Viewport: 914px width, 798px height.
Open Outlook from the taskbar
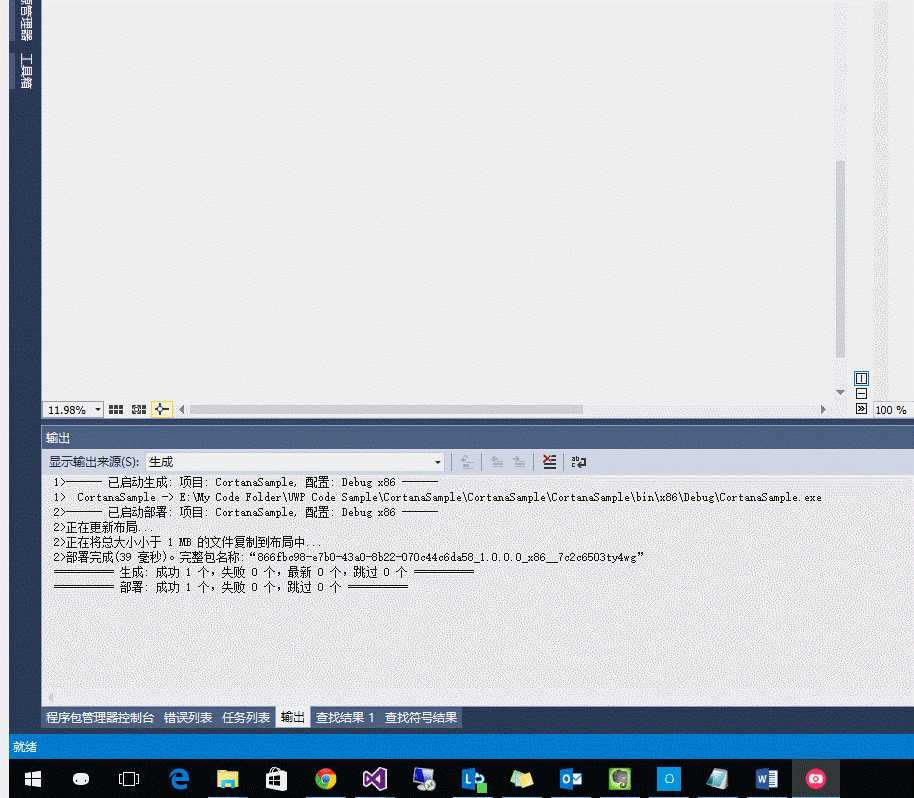pos(571,779)
